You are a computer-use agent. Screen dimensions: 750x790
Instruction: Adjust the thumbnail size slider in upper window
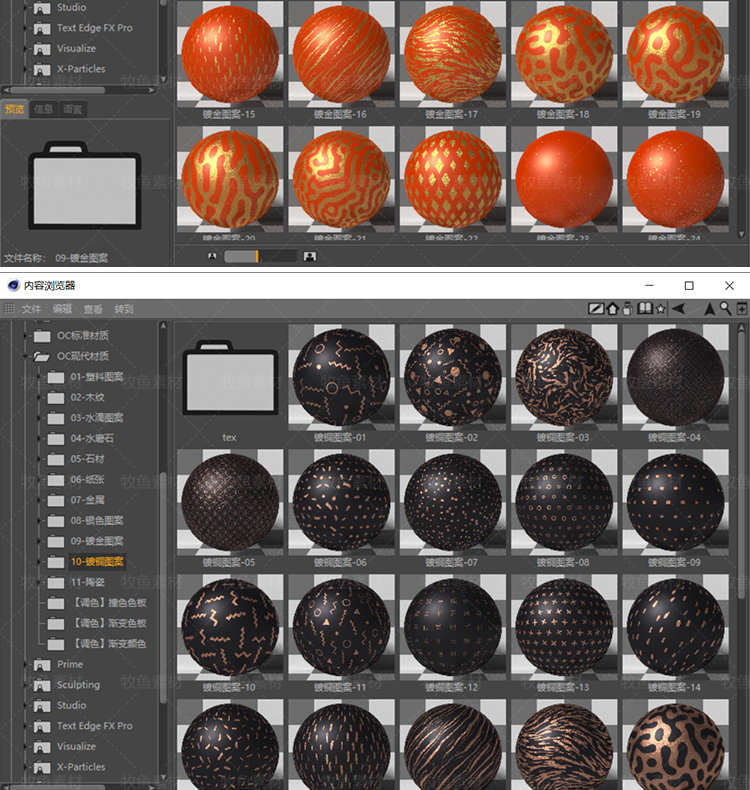[x=260, y=256]
